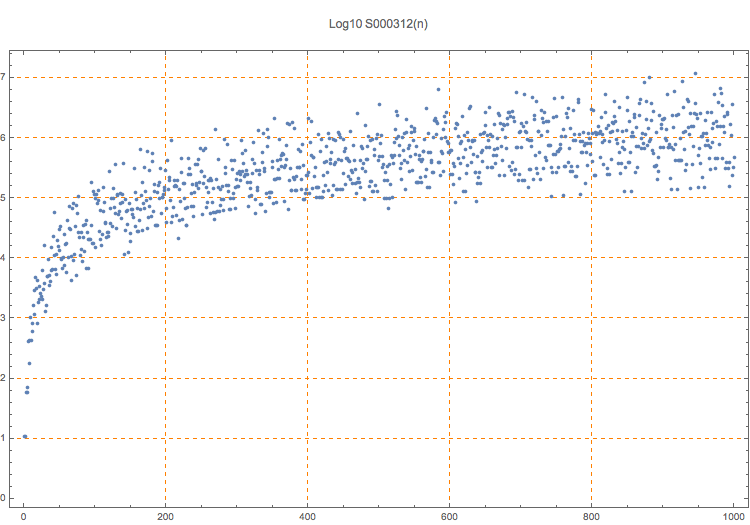Viewport: 750px width, 525px height.
Task: Click x-axis label 1000
Action: tap(733, 517)
